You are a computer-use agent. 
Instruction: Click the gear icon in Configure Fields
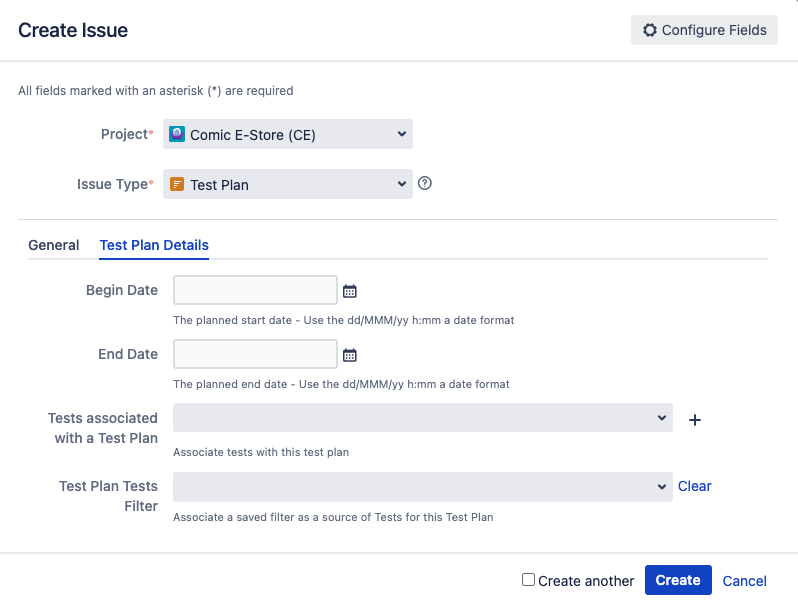pyautogui.click(x=649, y=30)
